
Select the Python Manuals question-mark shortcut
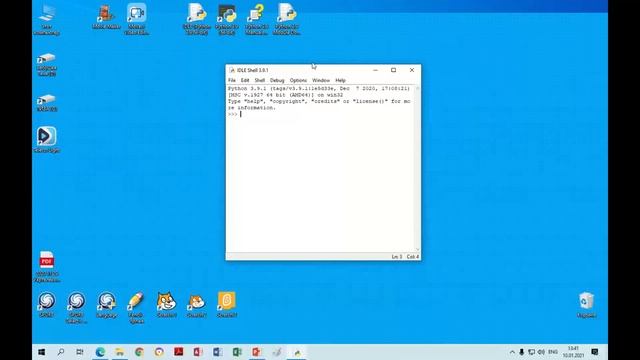pyautogui.click(x=257, y=20)
